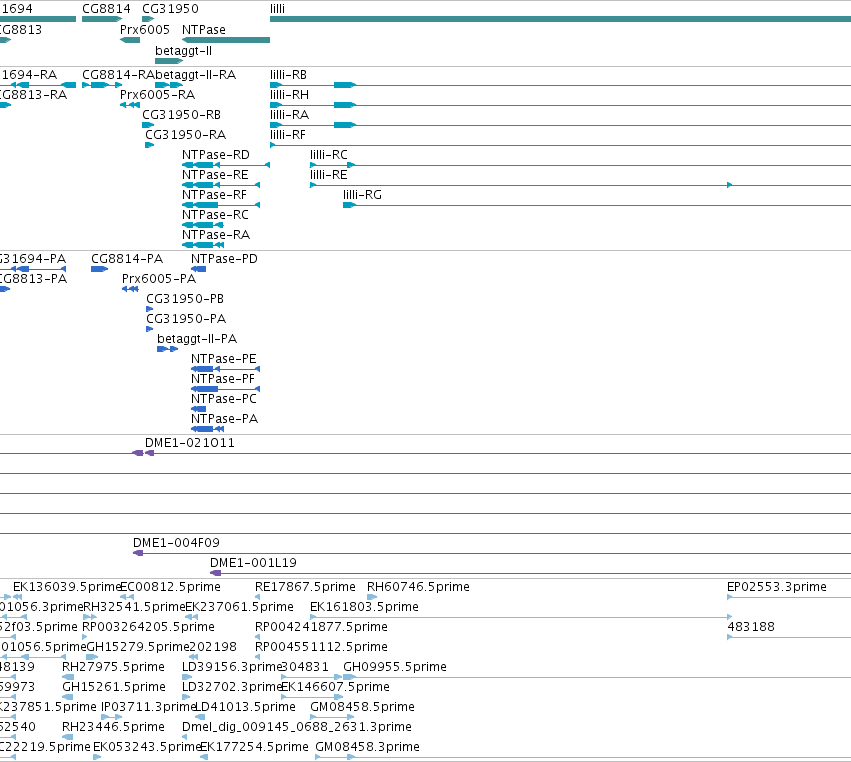Select EST RP004551112.5prime
851x762 pixels.
(x=321, y=647)
